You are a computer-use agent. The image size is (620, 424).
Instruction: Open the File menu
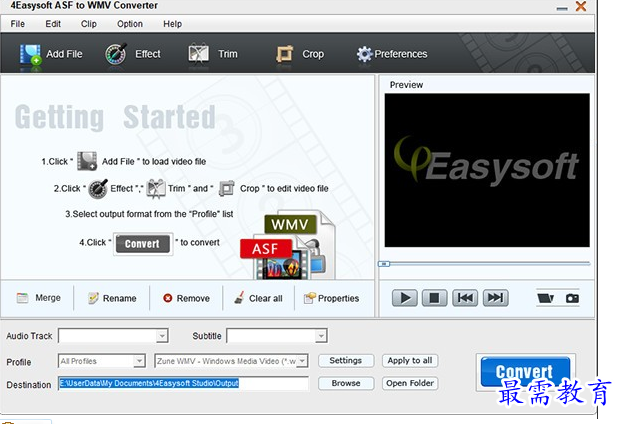(18, 24)
